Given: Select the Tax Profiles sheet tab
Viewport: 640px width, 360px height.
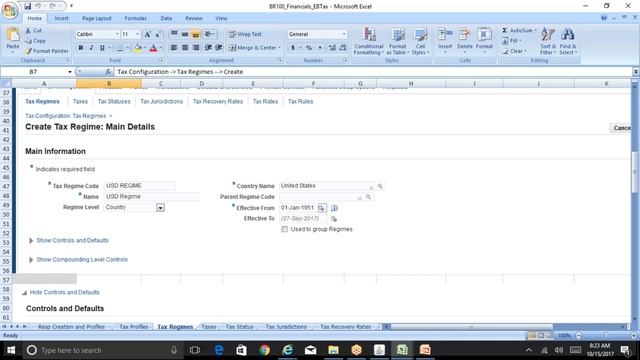Looking at the screenshot, I should point(133,327).
